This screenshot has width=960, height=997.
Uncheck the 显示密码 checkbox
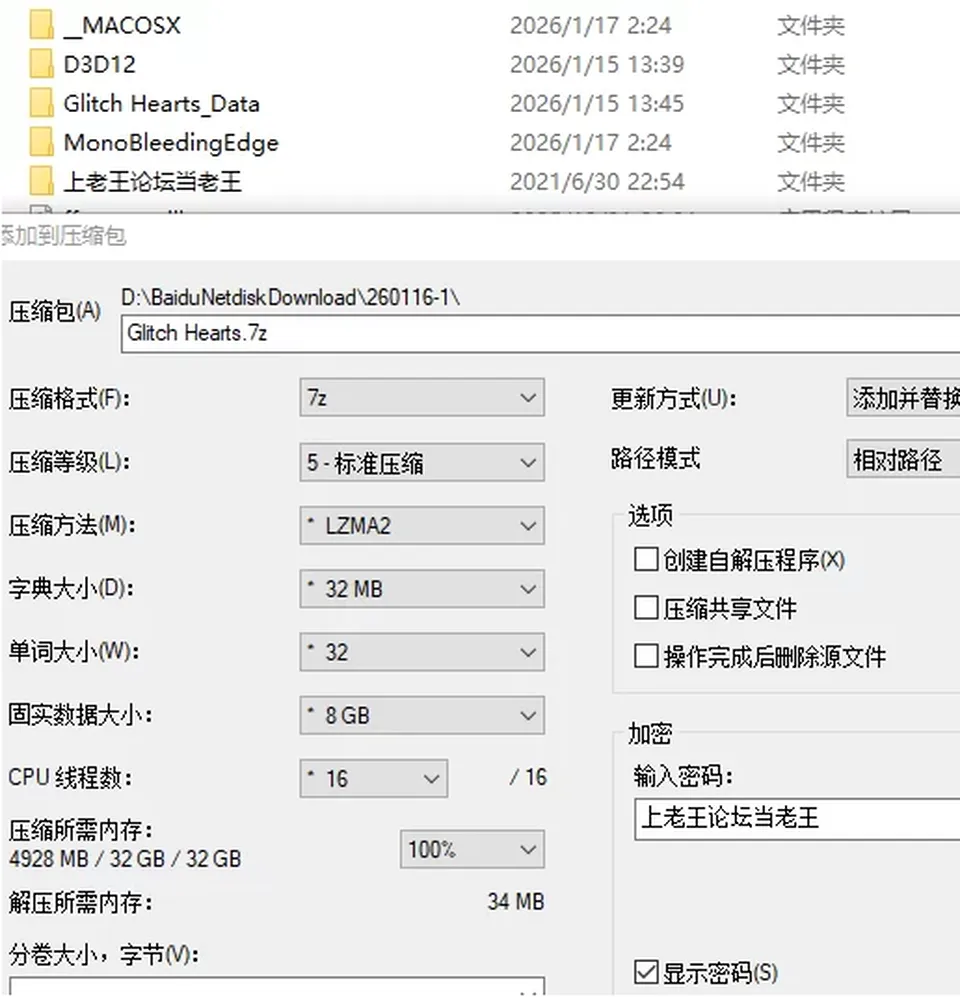click(x=646, y=972)
